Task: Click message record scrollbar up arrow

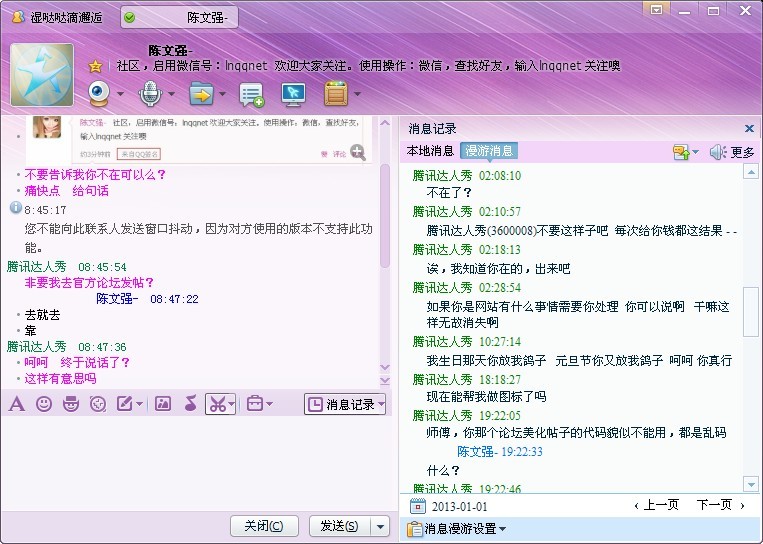Action: (751, 172)
